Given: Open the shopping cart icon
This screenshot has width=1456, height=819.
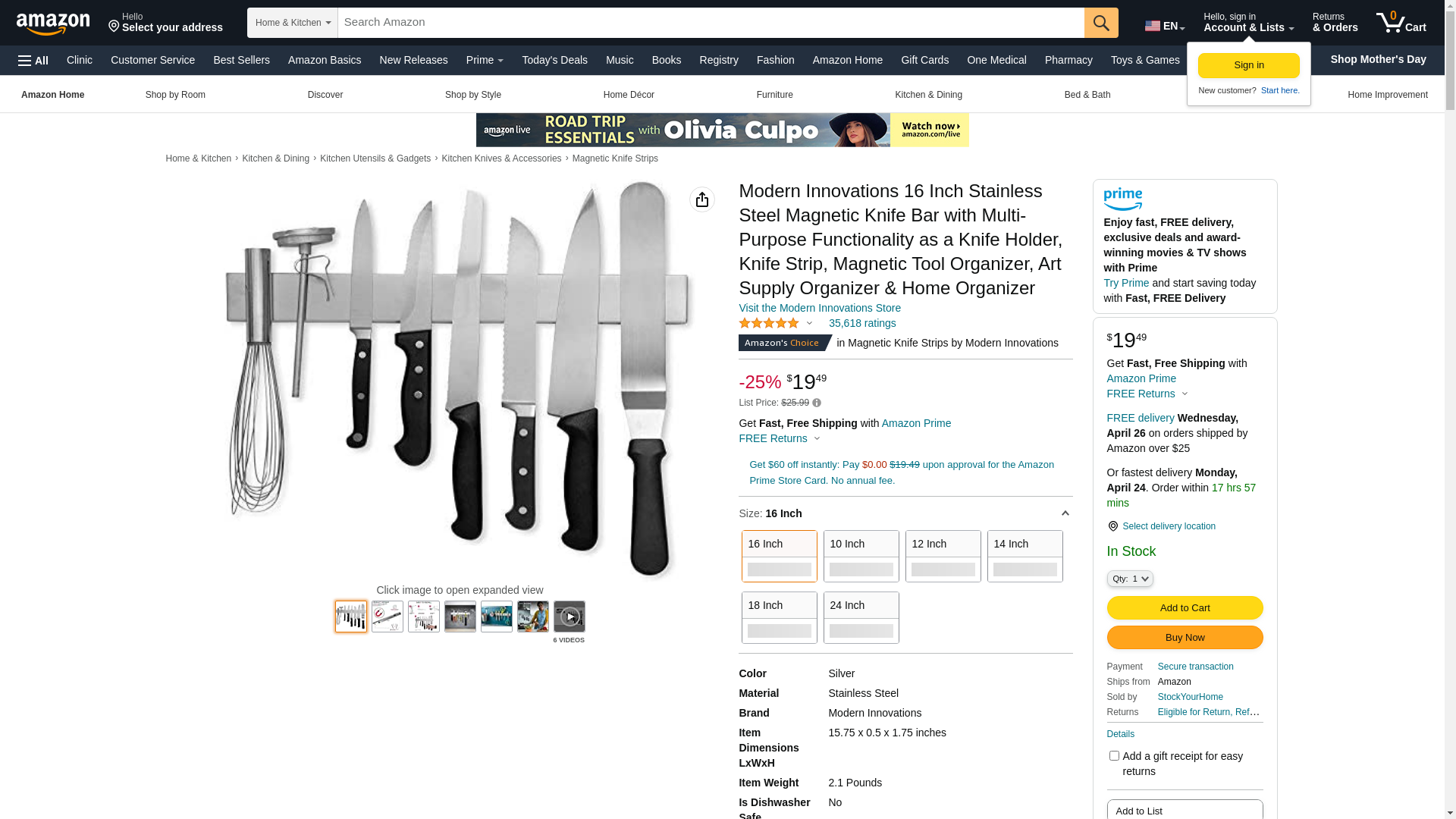Looking at the screenshot, I should [1401, 23].
